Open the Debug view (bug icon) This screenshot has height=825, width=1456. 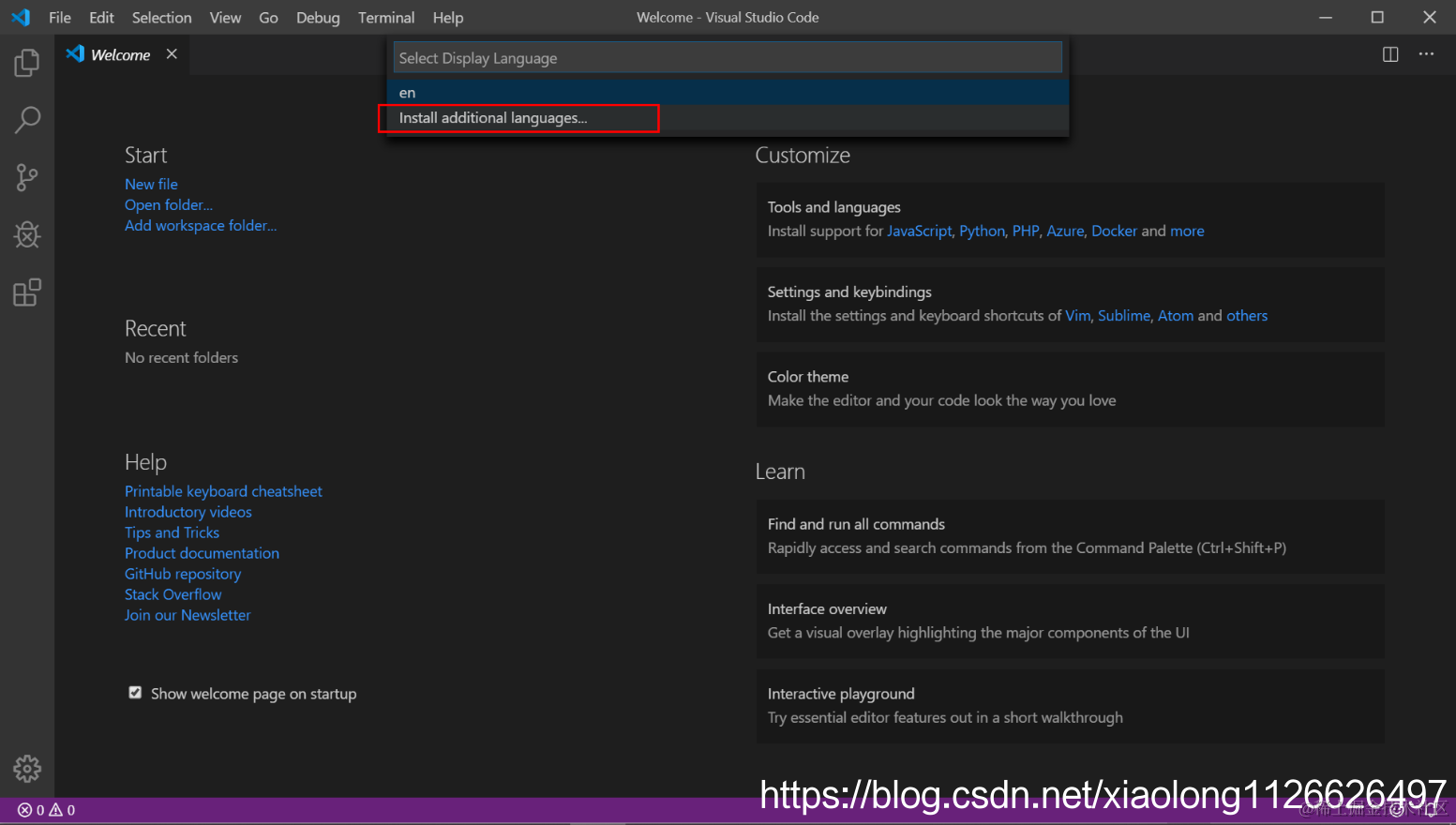(x=27, y=234)
